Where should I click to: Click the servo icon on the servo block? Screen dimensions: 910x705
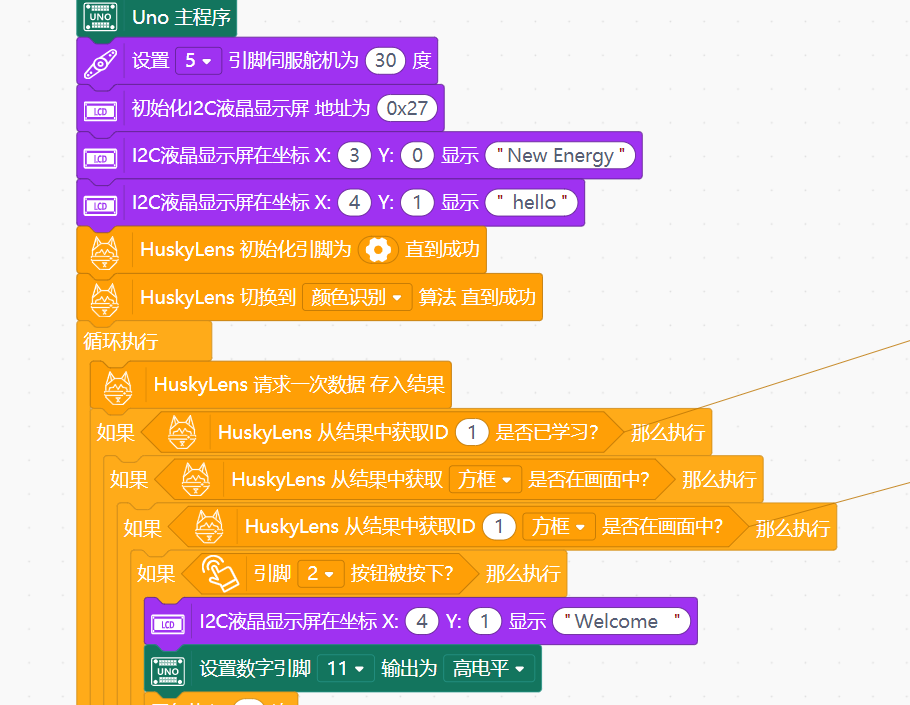click(x=100, y=62)
